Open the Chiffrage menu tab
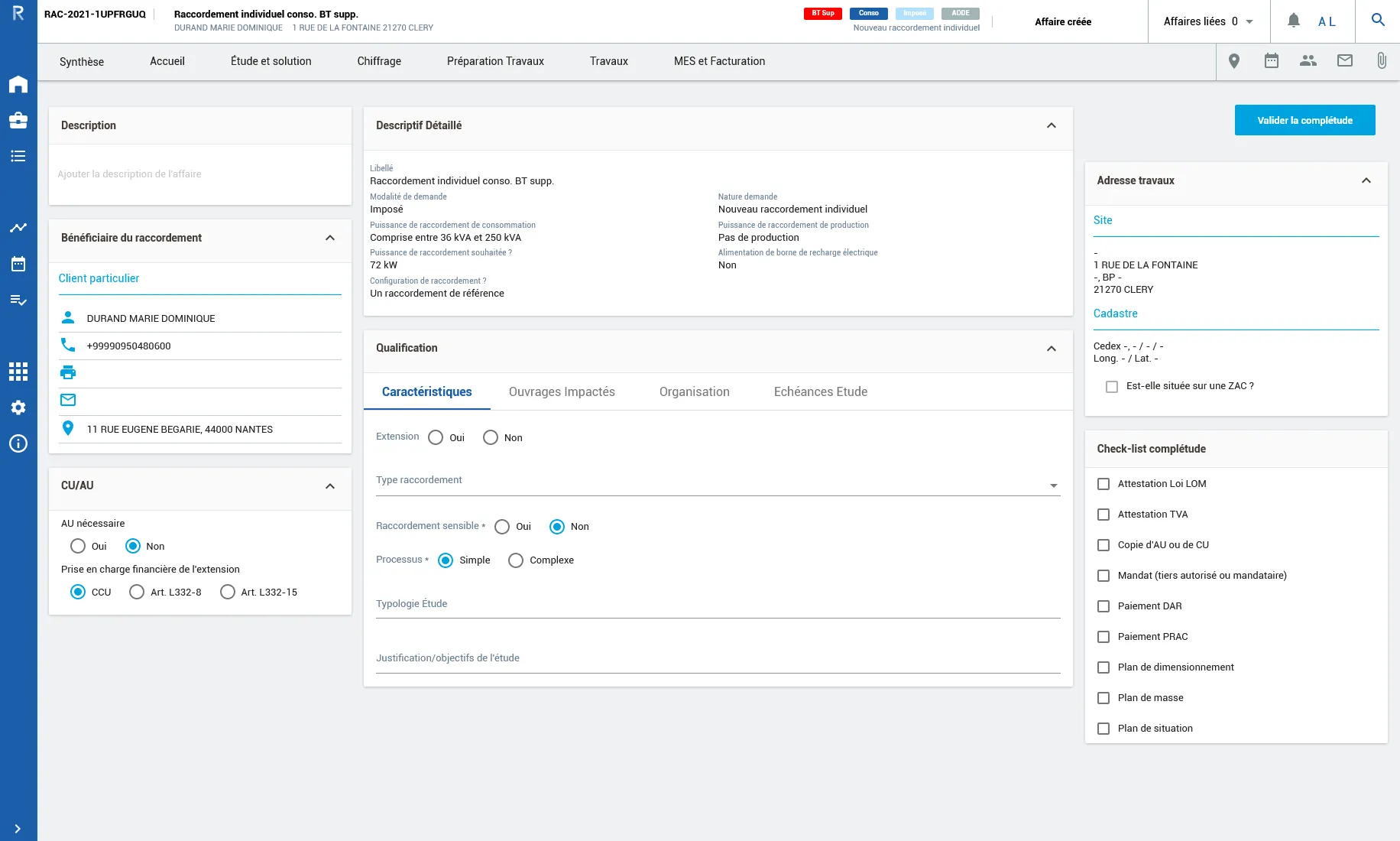Image resolution: width=1400 pixels, height=841 pixels. coord(379,61)
